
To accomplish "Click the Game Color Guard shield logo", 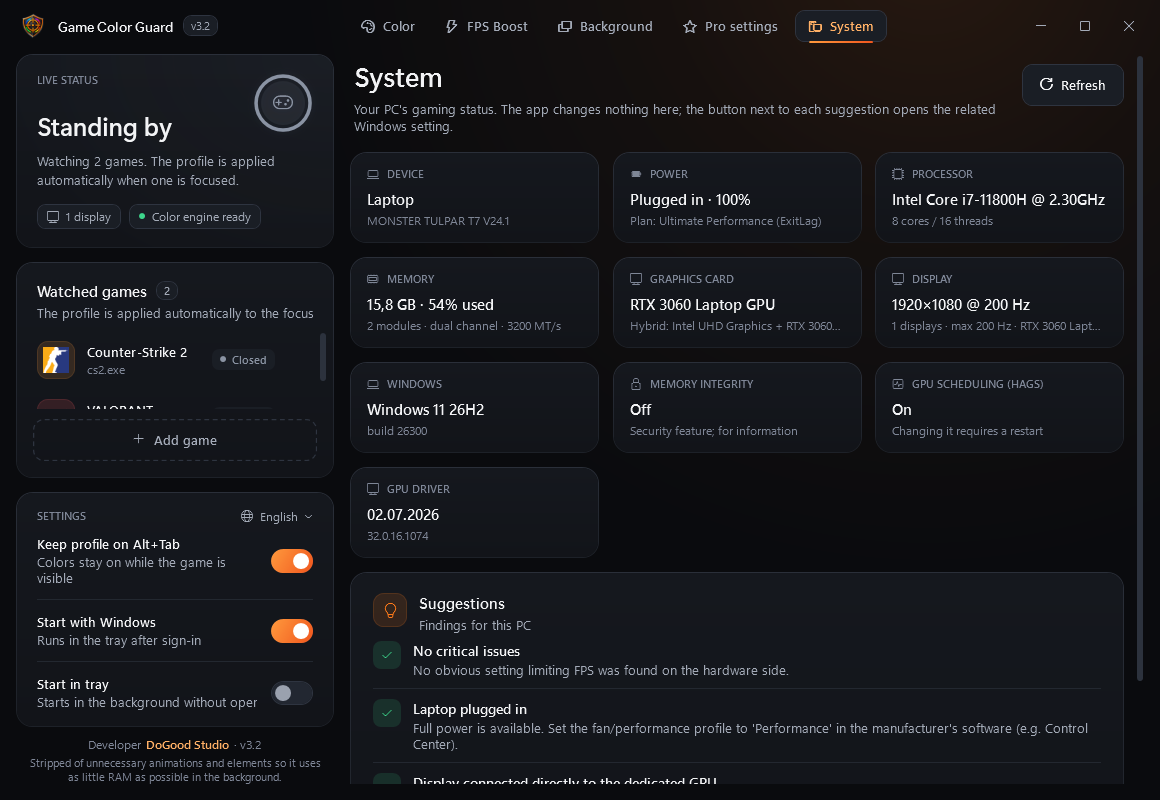I will click(33, 26).
